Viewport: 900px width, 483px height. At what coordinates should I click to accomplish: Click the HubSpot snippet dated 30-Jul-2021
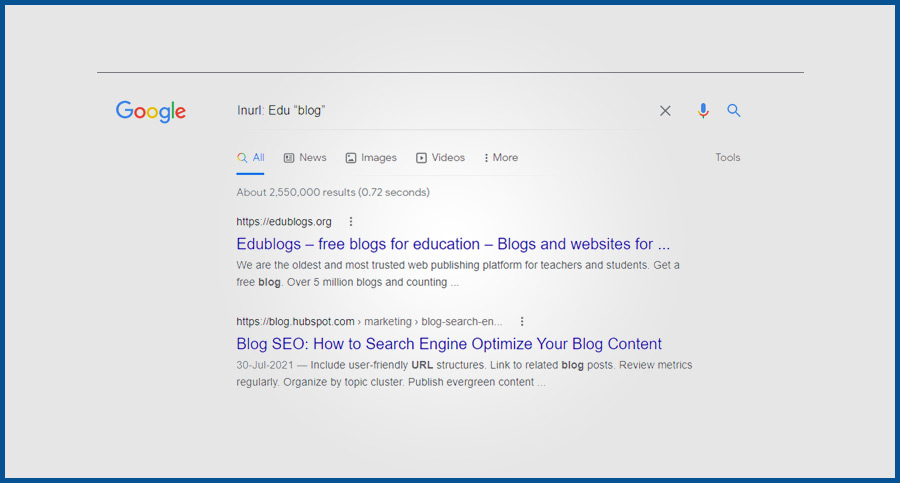464,373
